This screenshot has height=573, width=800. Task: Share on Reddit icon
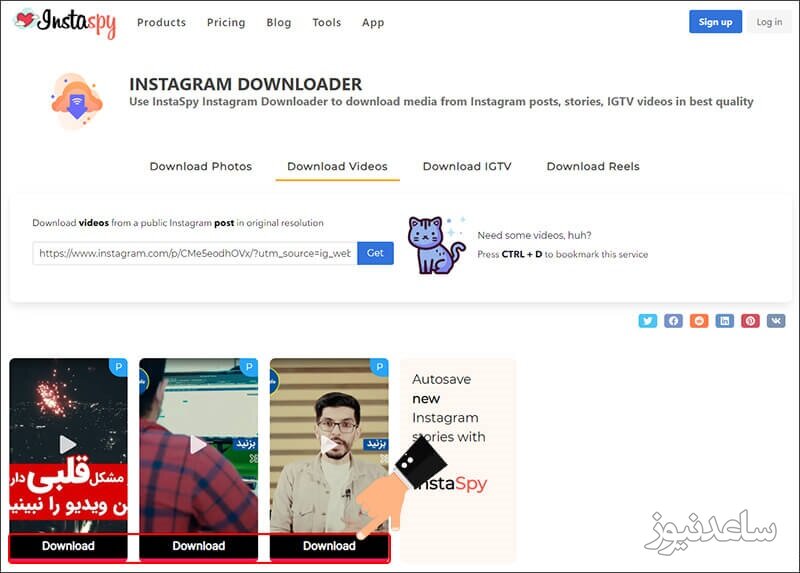click(x=699, y=320)
